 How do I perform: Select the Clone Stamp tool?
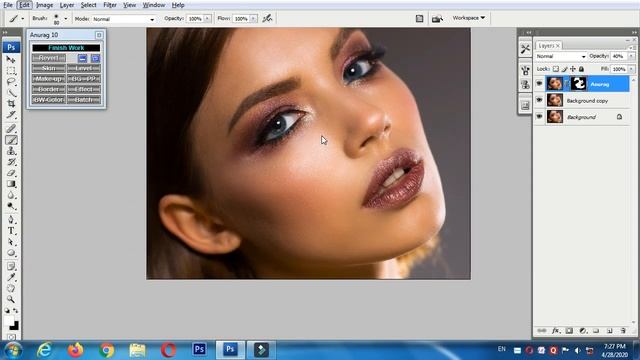(11, 151)
